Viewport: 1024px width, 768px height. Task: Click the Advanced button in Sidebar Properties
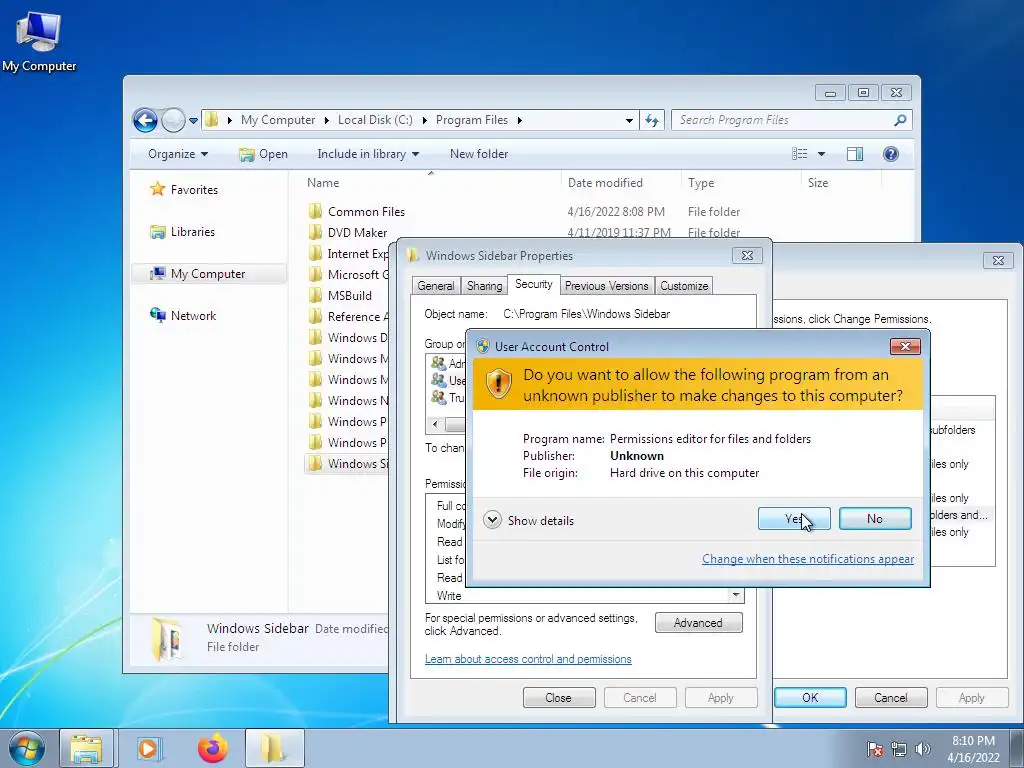point(699,622)
